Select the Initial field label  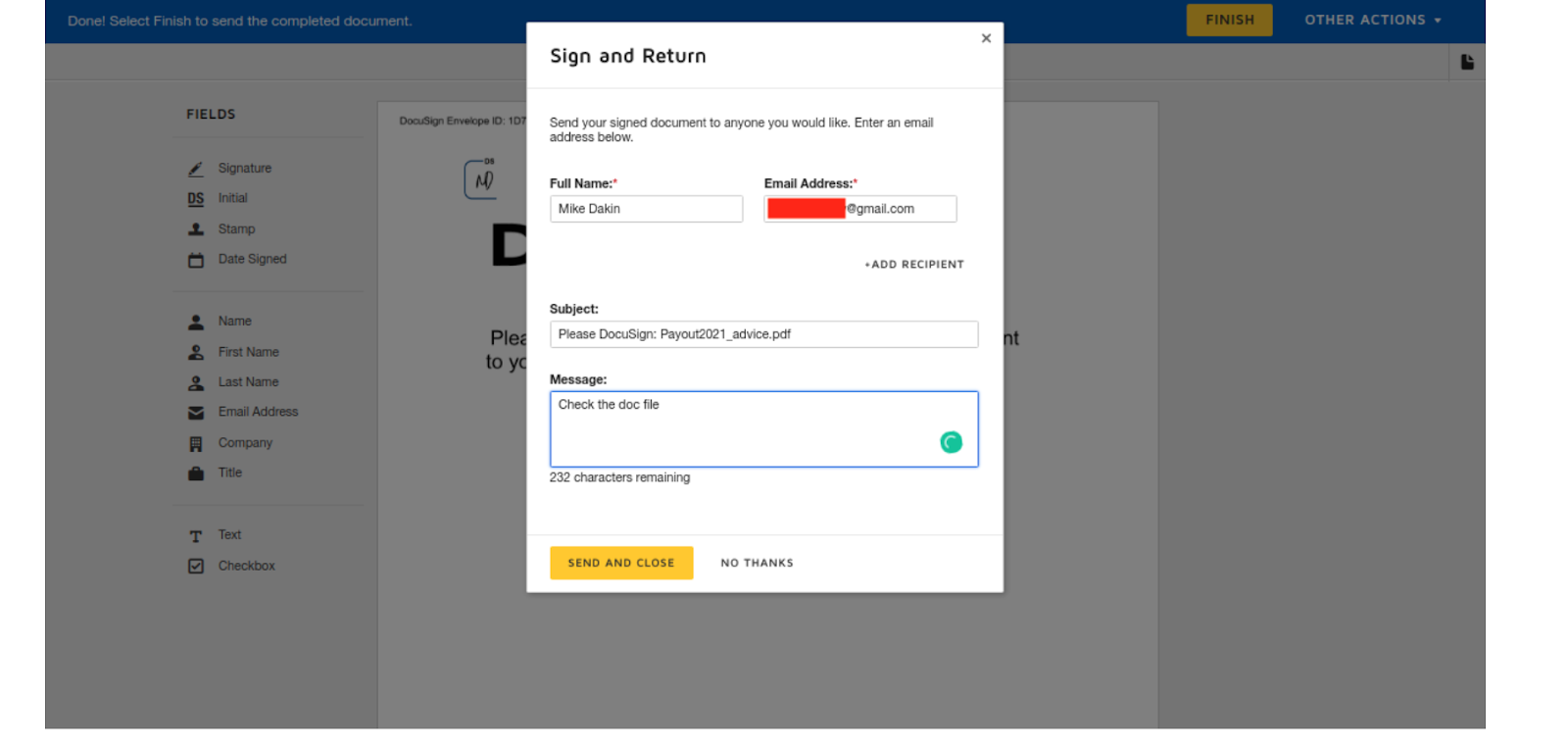point(233,198)
